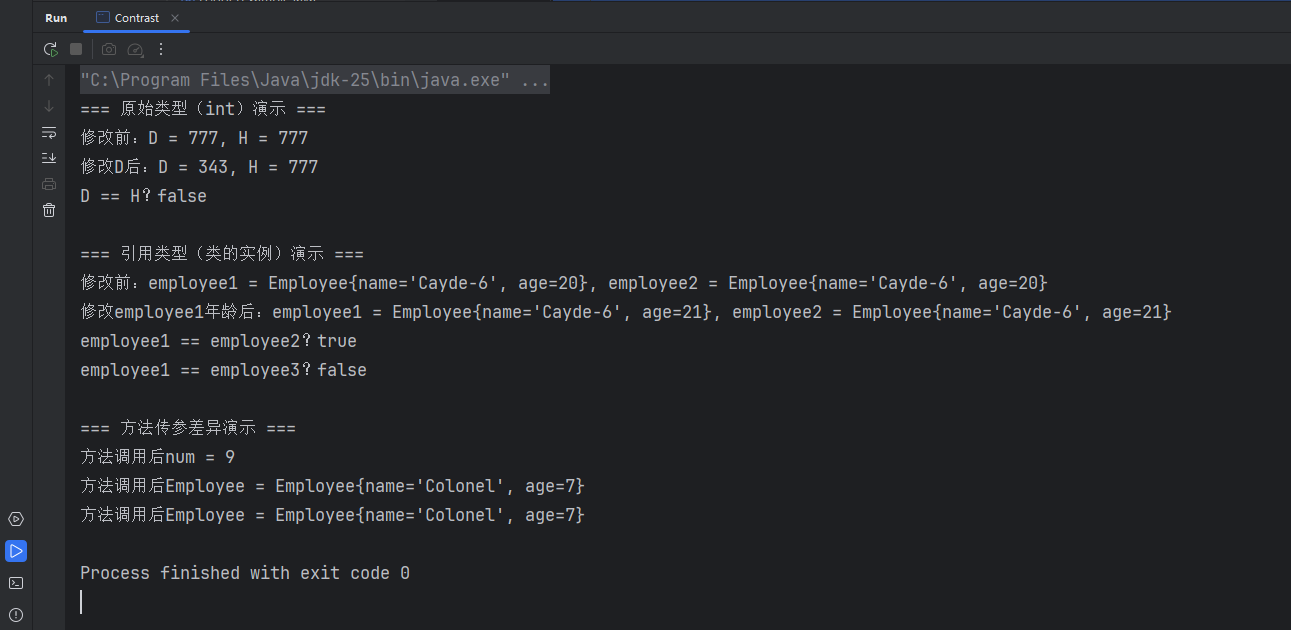This screenshot has width=1291, height=630.
Task: Open the Problems tool window icon
Action: click(16, 615)
